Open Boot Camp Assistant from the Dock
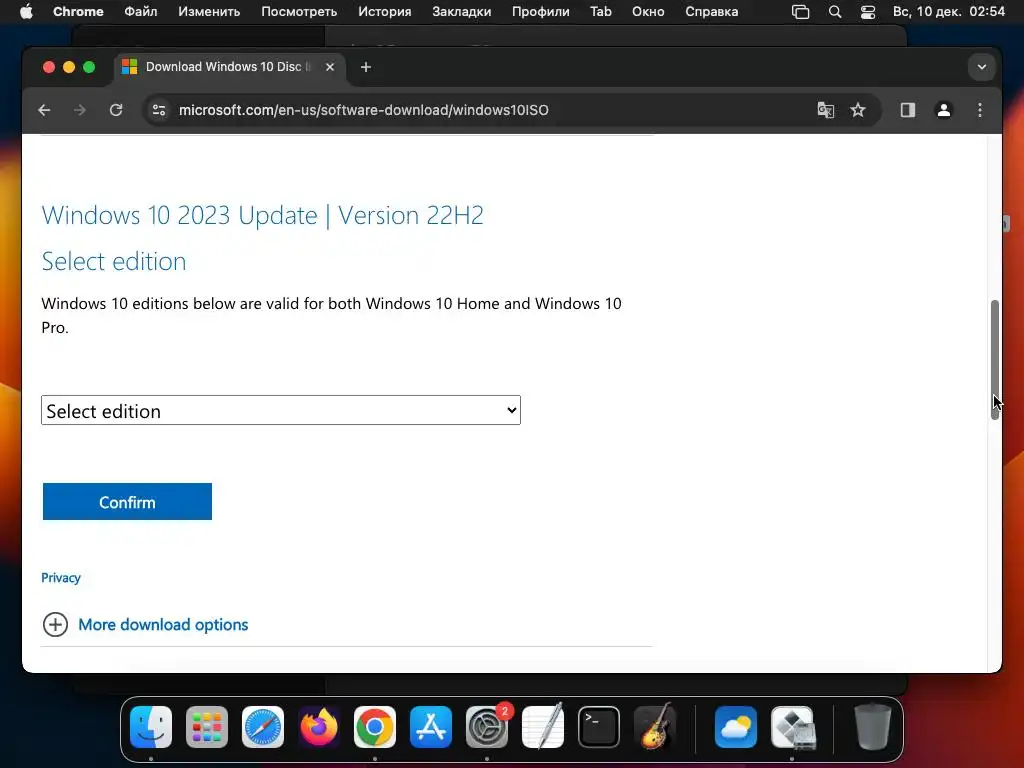 pos(792,727)
